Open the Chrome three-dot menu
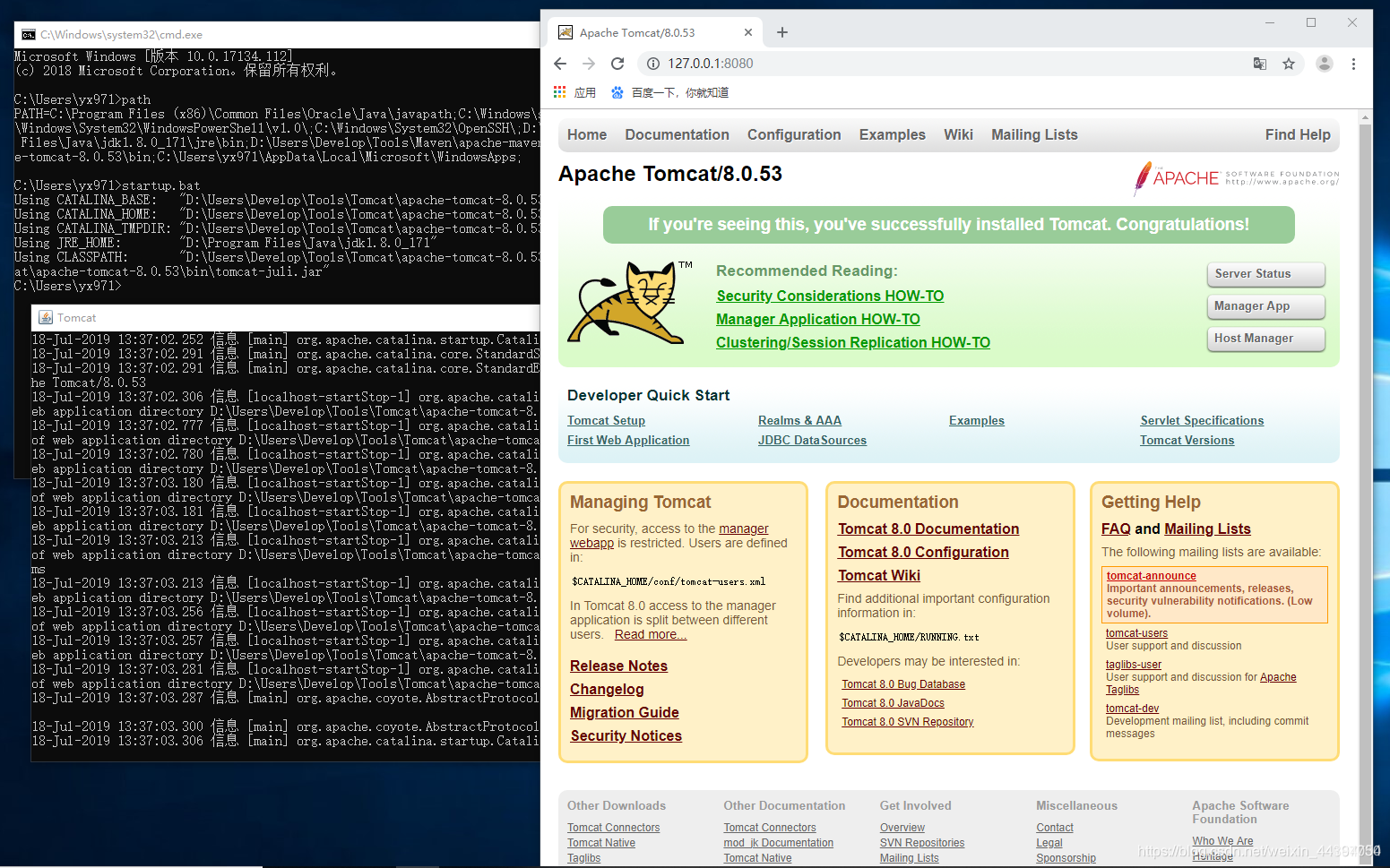Screen dimensions: 1390x868 tap(1353, 64)
